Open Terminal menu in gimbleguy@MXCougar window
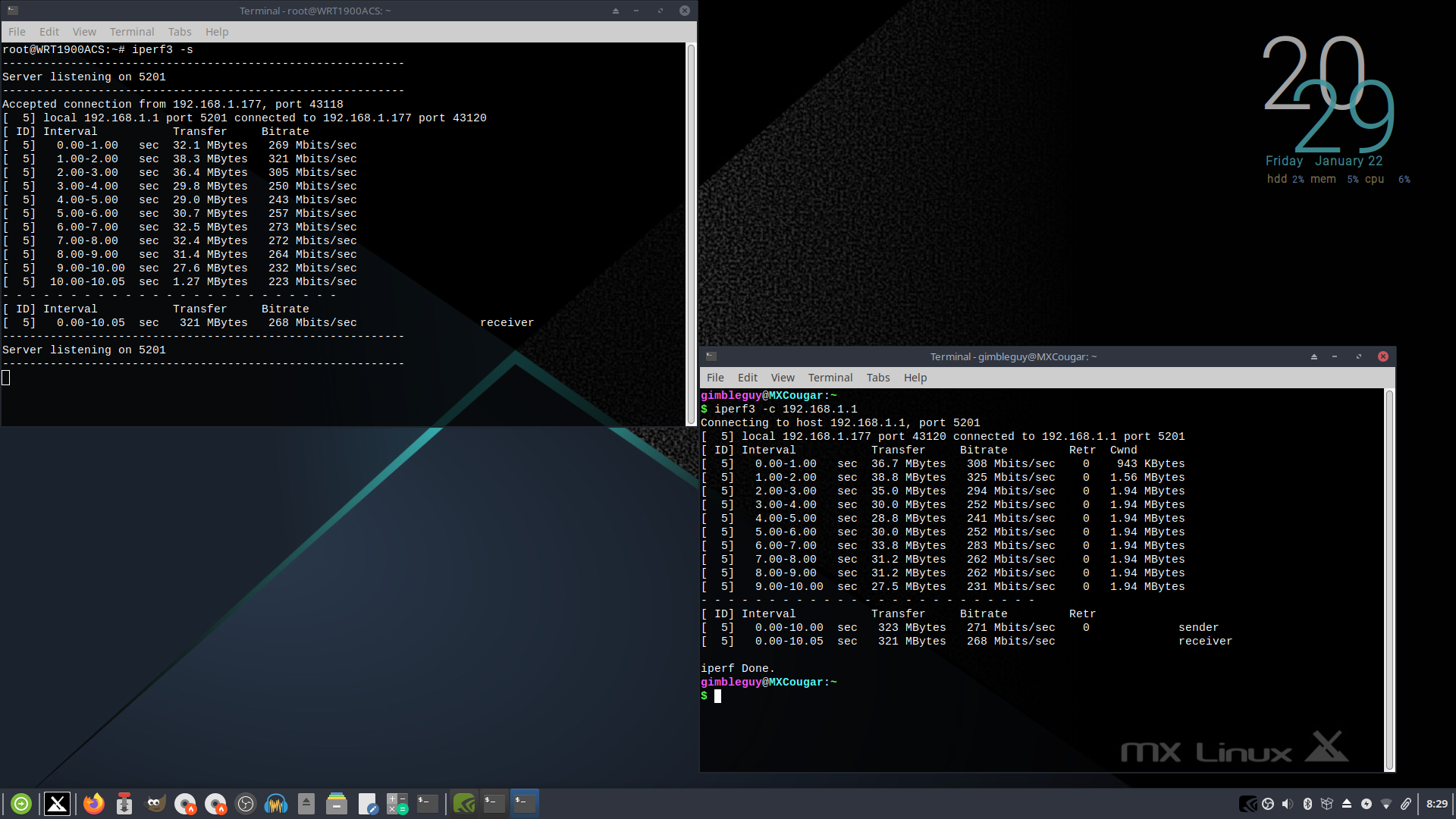This screenshot has width=1456, height=819. (x=830, y=378)
